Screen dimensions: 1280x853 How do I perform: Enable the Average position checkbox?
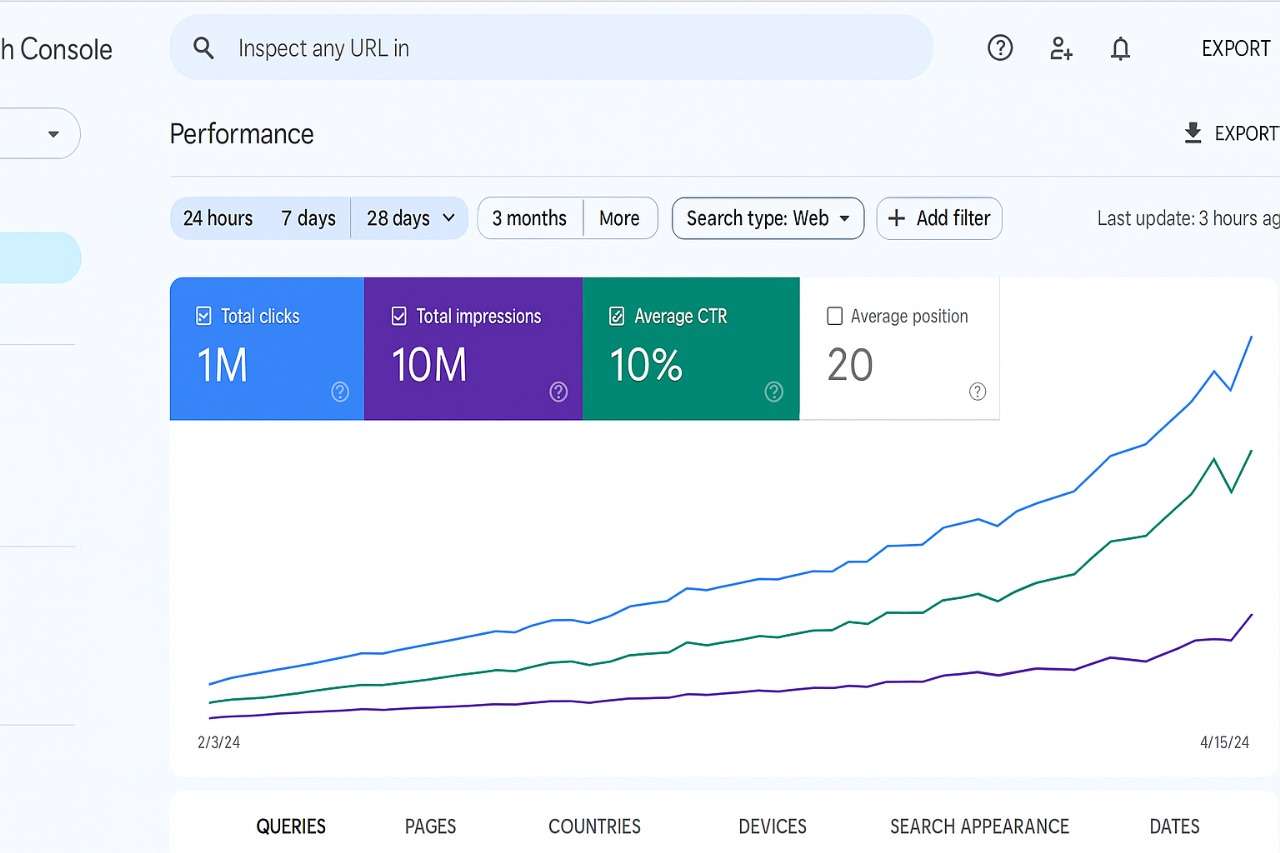pyautogui.click(x=835, y=316)
